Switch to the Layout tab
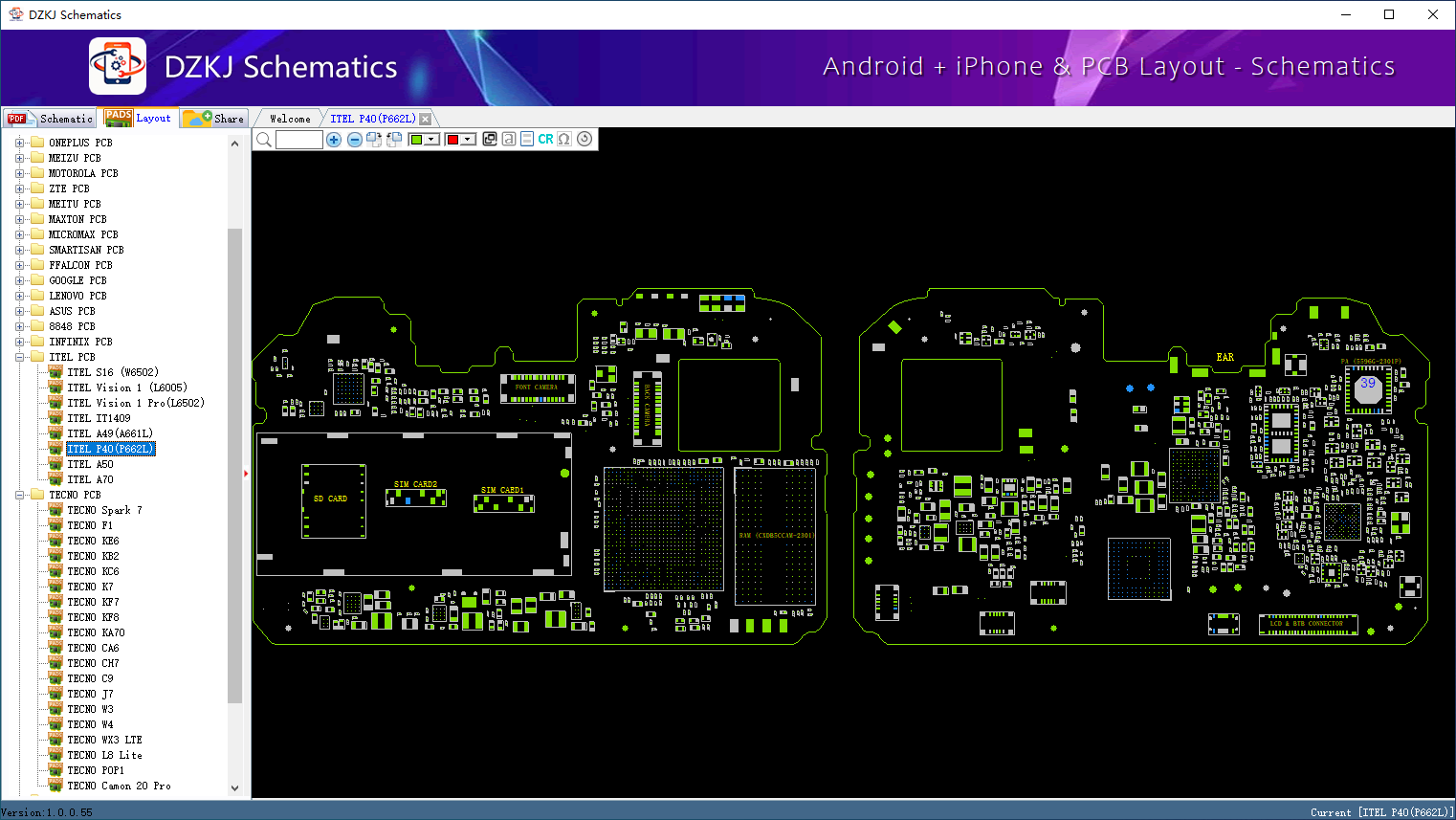Image resolution: width=1456 pixels, height=820 pixels. [140, 118]
